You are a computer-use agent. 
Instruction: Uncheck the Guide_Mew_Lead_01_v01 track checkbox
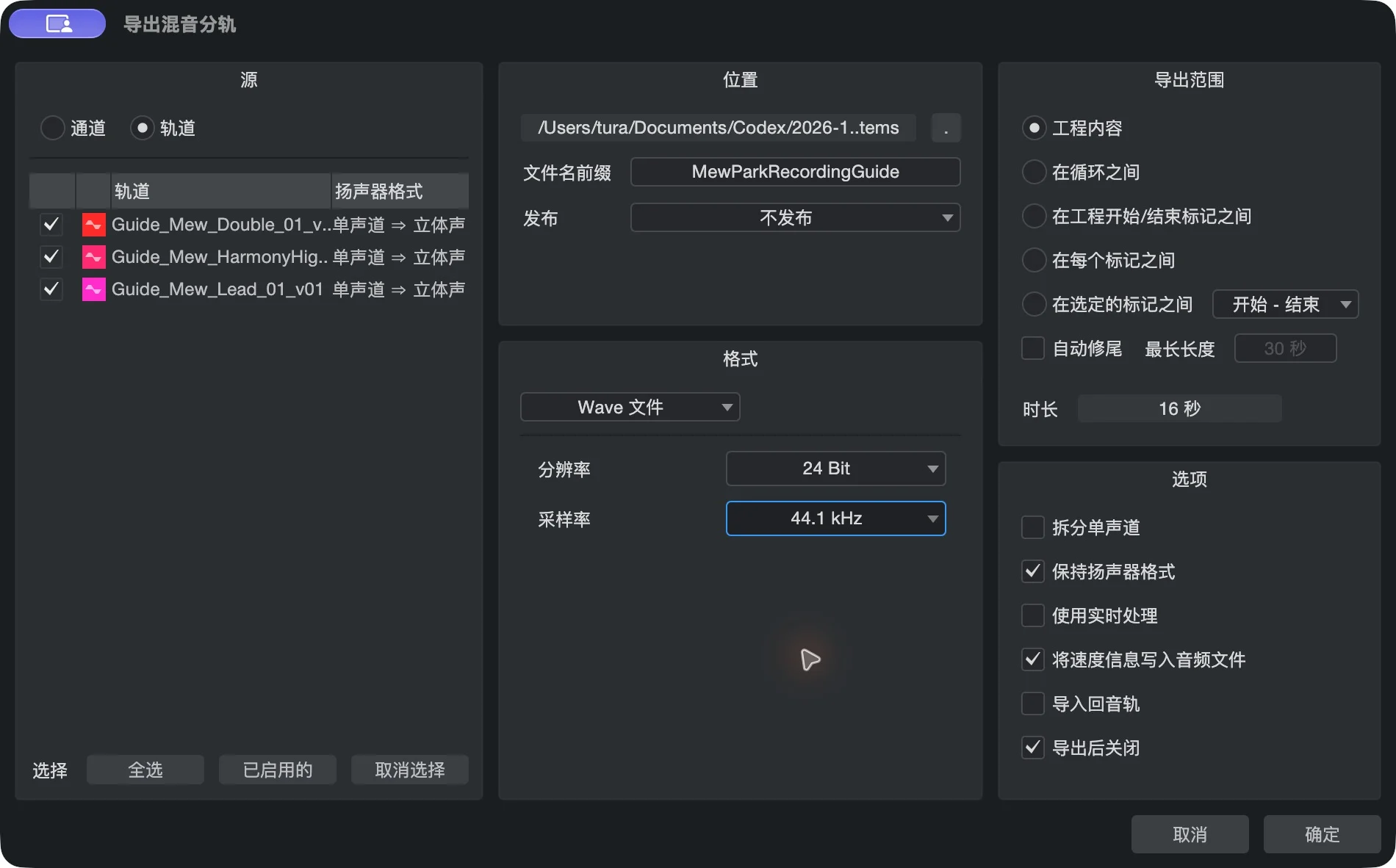tap(51, 289)
